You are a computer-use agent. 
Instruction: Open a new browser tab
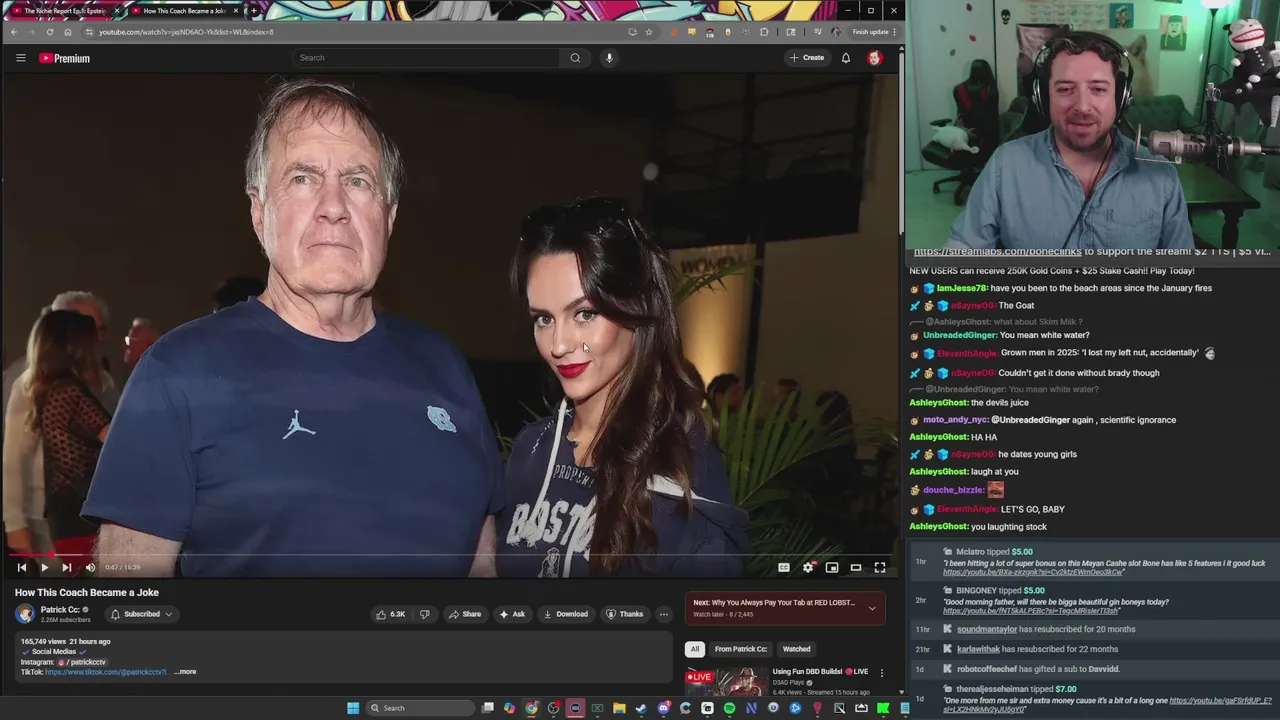click(254, 11)
